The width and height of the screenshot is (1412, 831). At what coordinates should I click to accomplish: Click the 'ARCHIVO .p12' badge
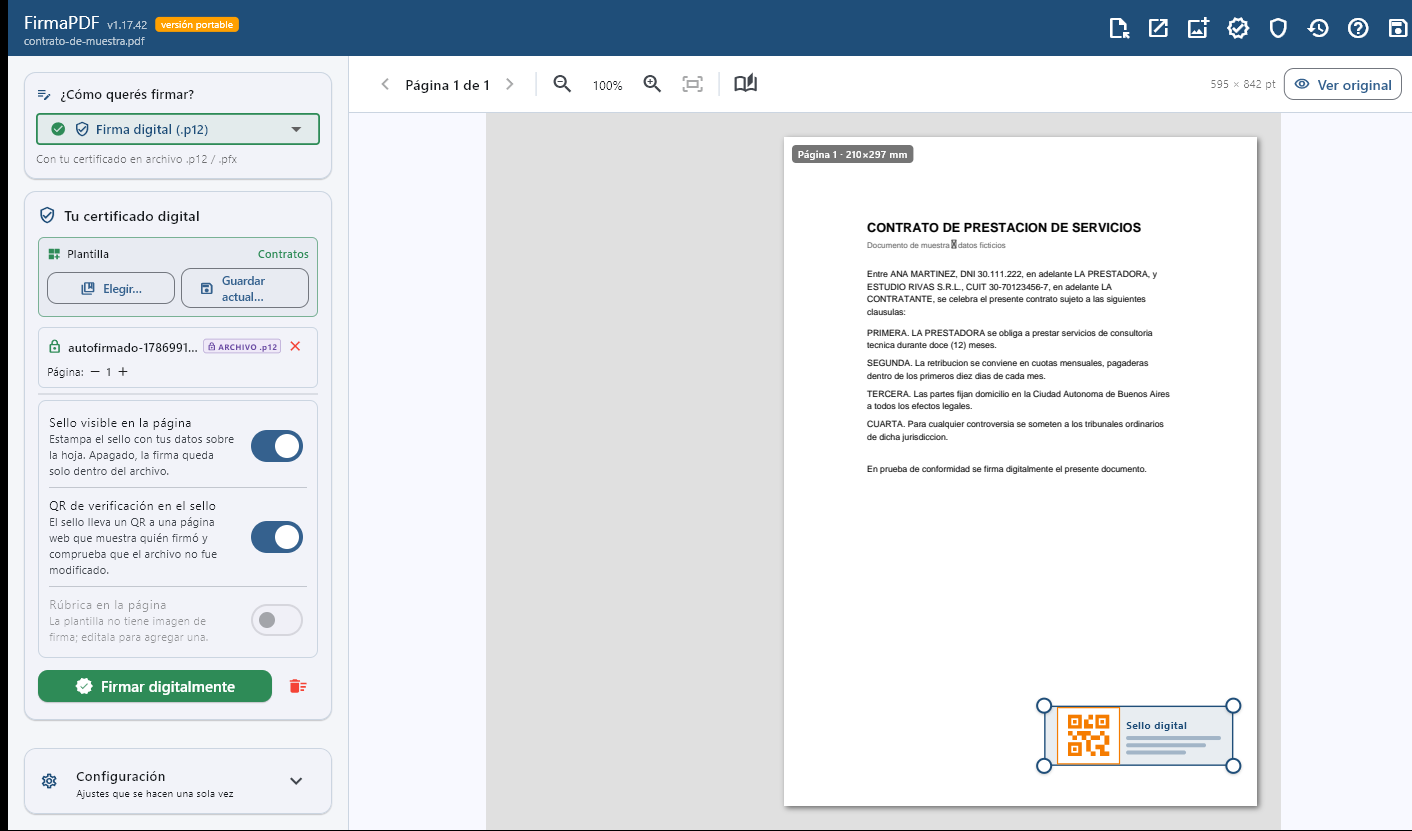tap(241, 347)
